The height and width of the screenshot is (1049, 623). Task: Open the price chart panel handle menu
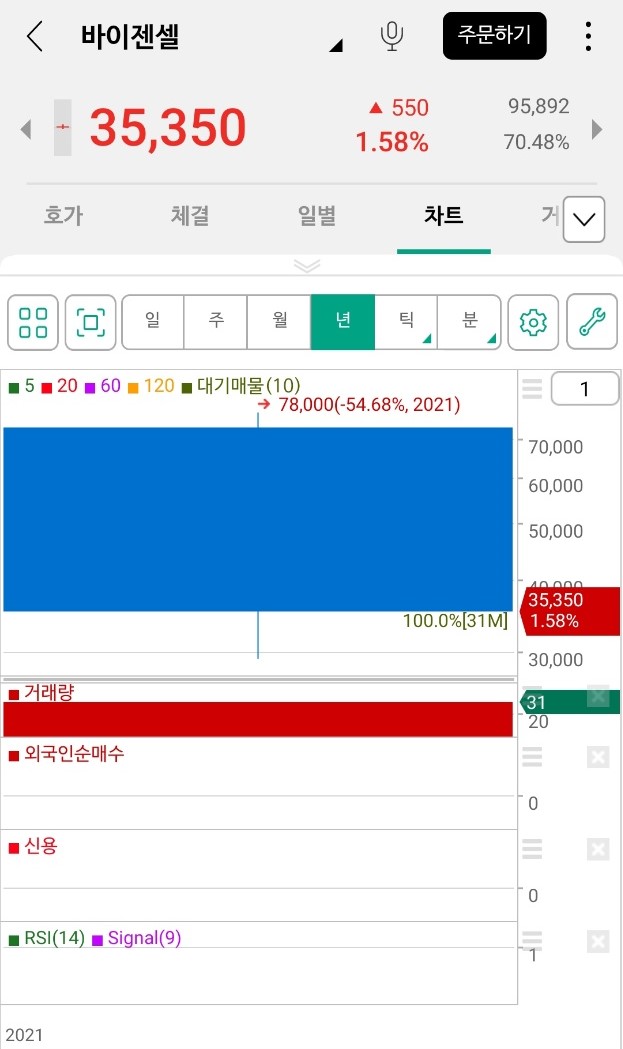click(x=532, y=388)
